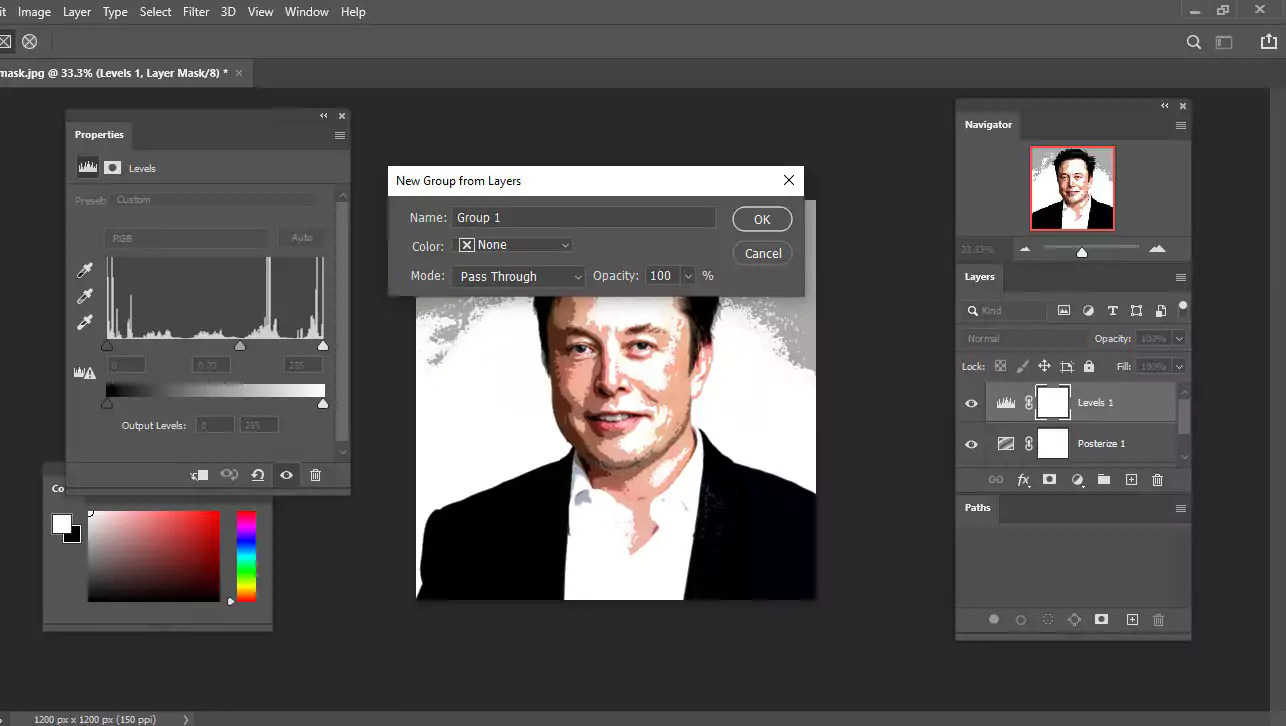Click the histogram clipping warning icon
The height and width of the screenshot is (726, 1286).
tap(85, 373)
